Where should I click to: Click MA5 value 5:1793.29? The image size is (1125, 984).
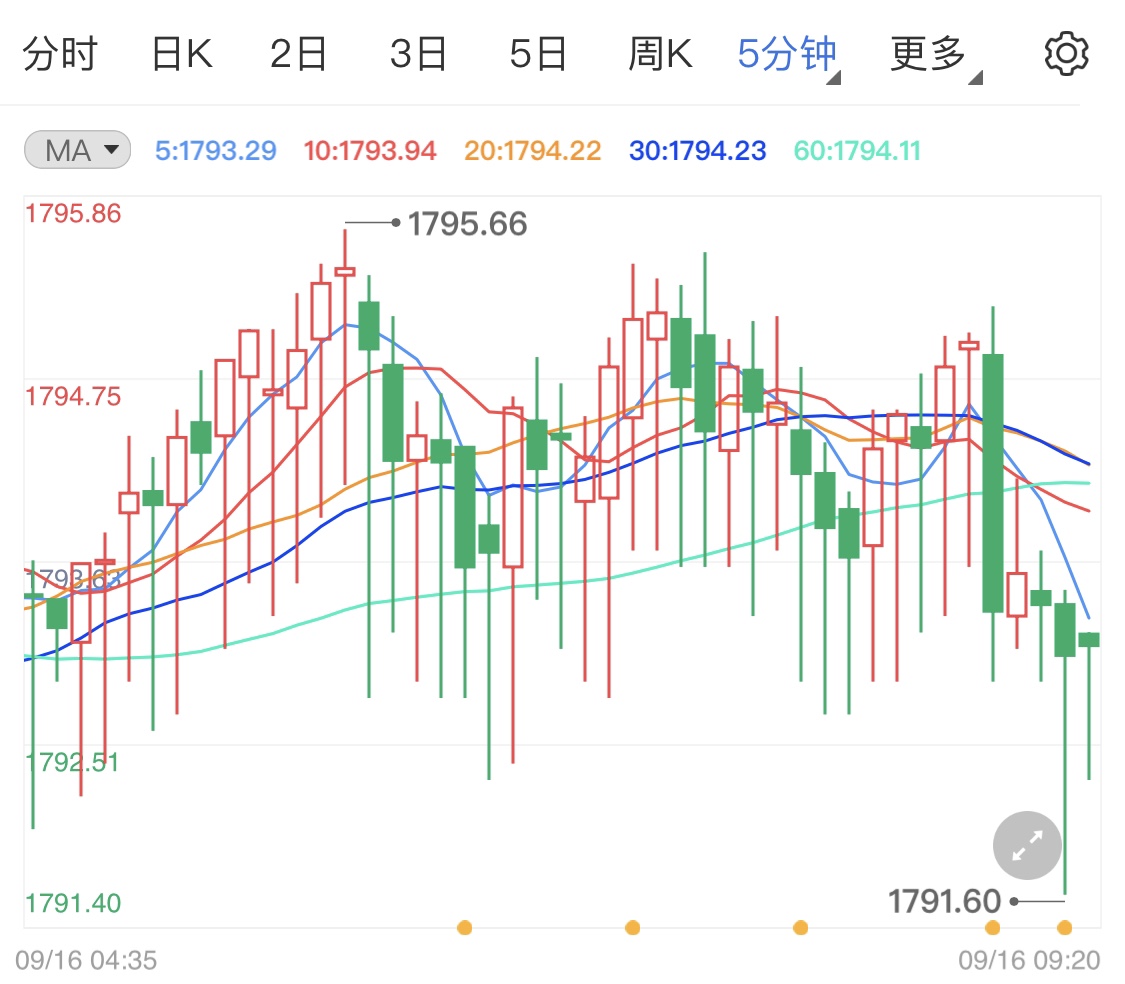coord(215,151)
